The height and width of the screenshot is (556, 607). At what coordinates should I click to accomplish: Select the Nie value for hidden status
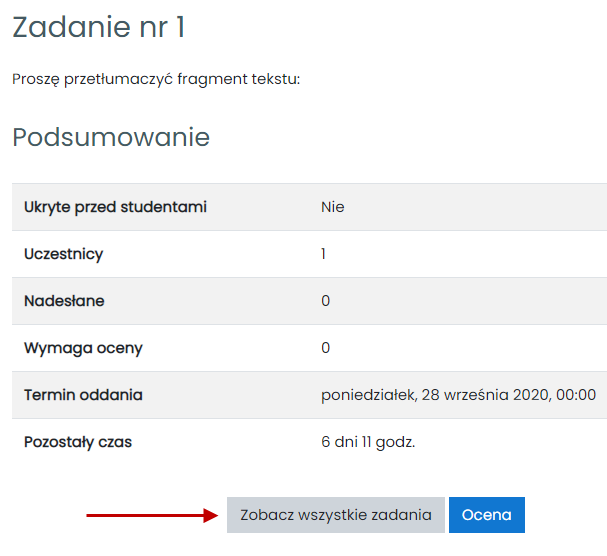pos(332,207)
